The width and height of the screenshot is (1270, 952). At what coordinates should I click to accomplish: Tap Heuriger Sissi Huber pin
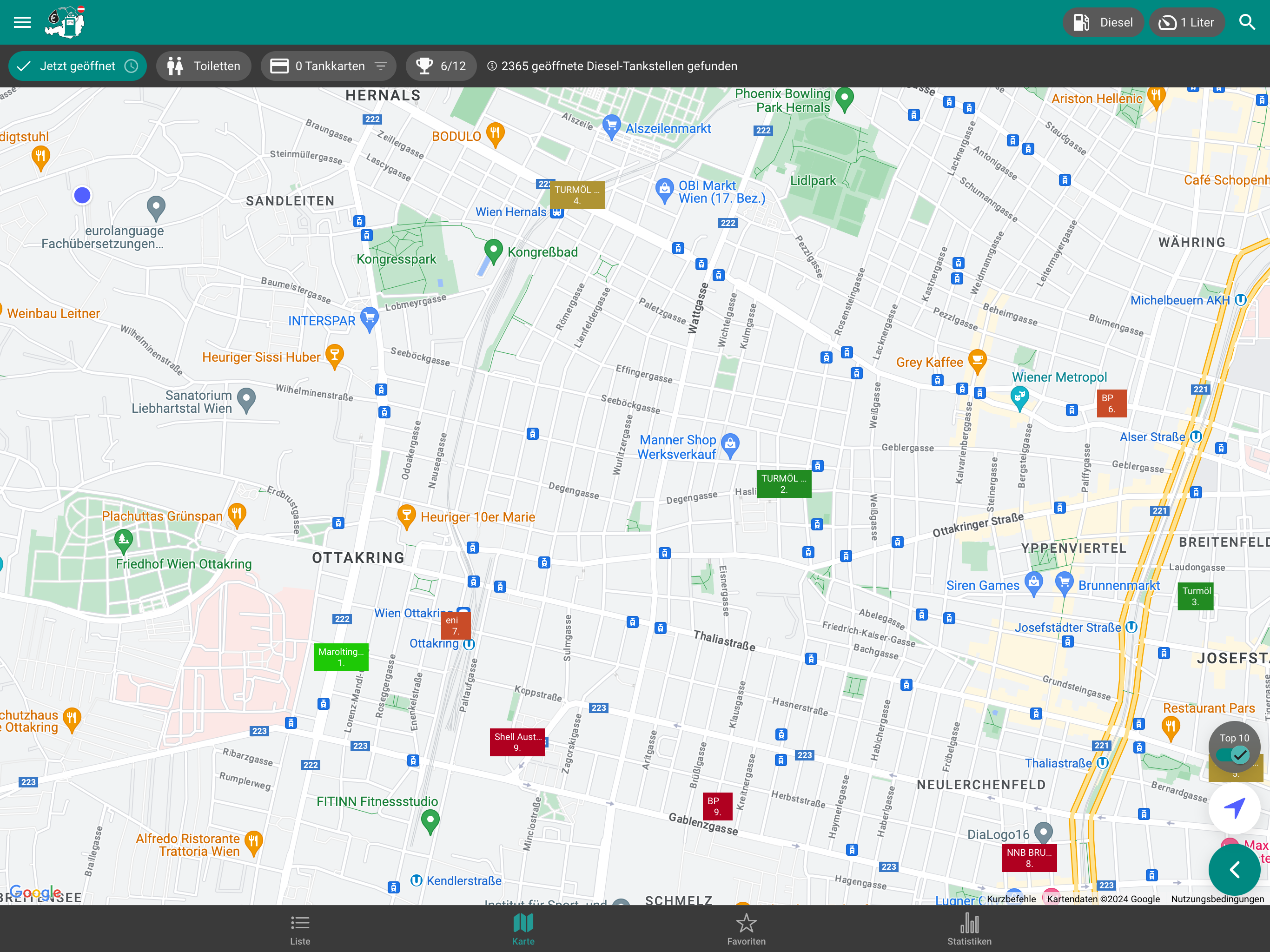pos(335,356)
